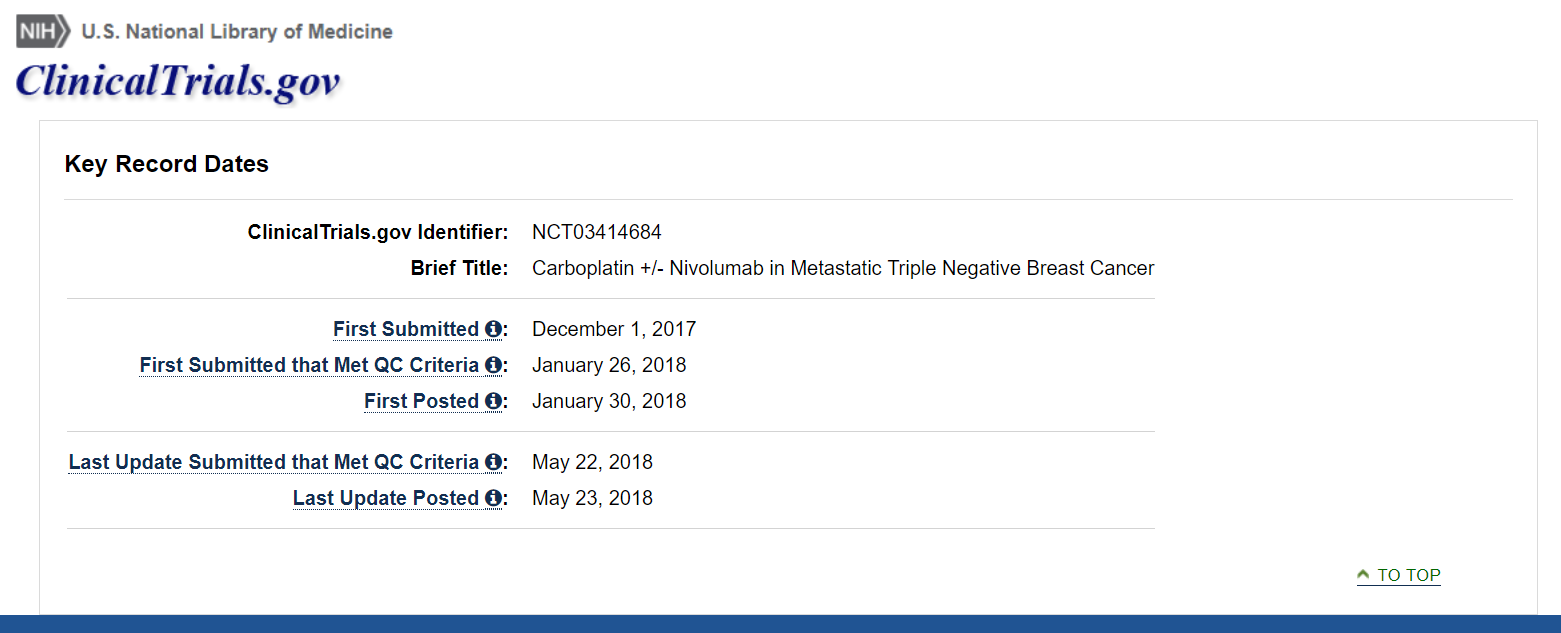
Task: Open the Last Update Posted definition link
Action: [386, 498]
